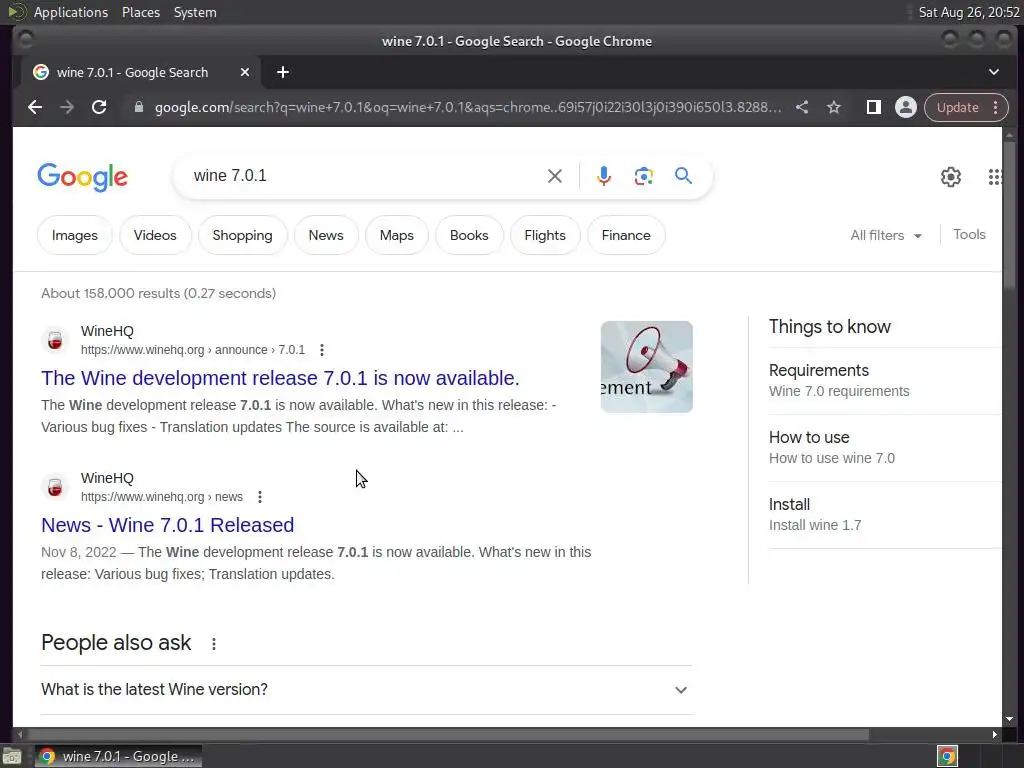Image resolution: width=1024 pixels, height=768 pixels.
Task: Select the Chrome window in taskbar
Action: (118, 756)
